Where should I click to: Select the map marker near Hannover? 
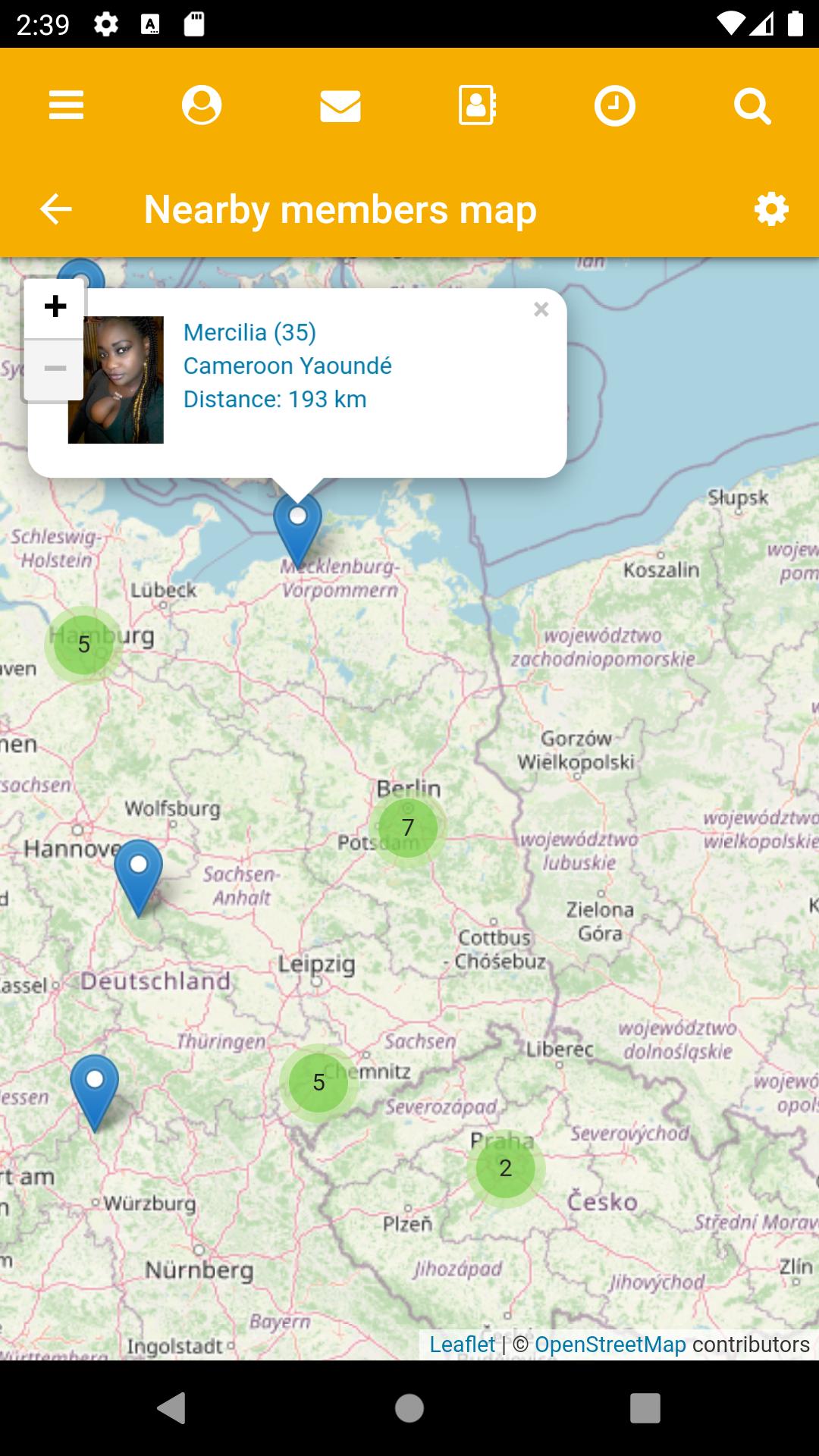tap(138, 877)
